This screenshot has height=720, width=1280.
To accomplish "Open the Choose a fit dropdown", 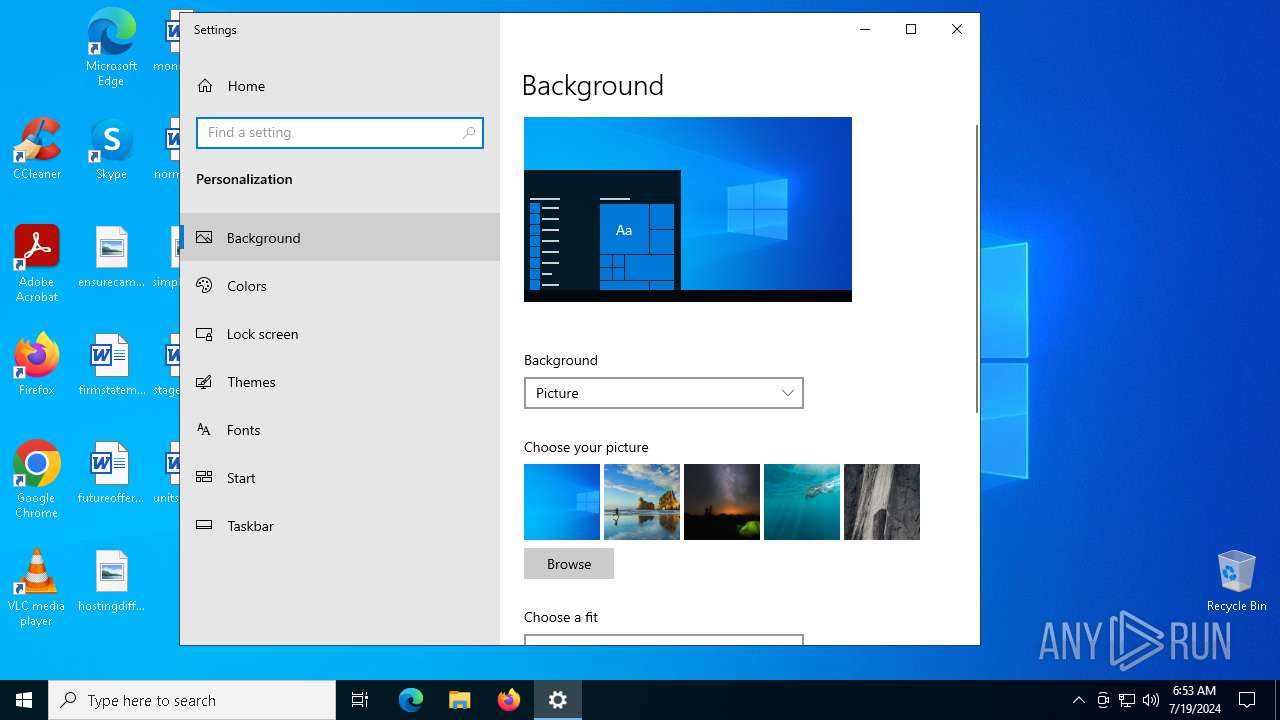I will (664, 640).
